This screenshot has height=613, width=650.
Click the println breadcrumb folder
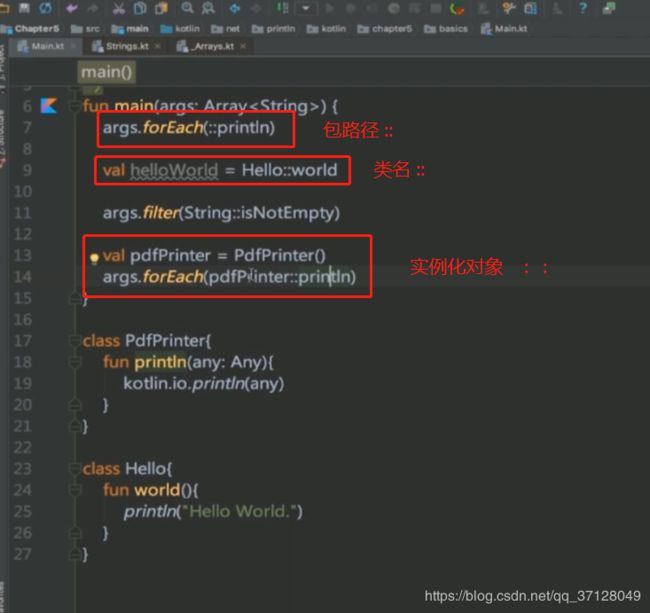pyautogui.click(x=274, y=29)
